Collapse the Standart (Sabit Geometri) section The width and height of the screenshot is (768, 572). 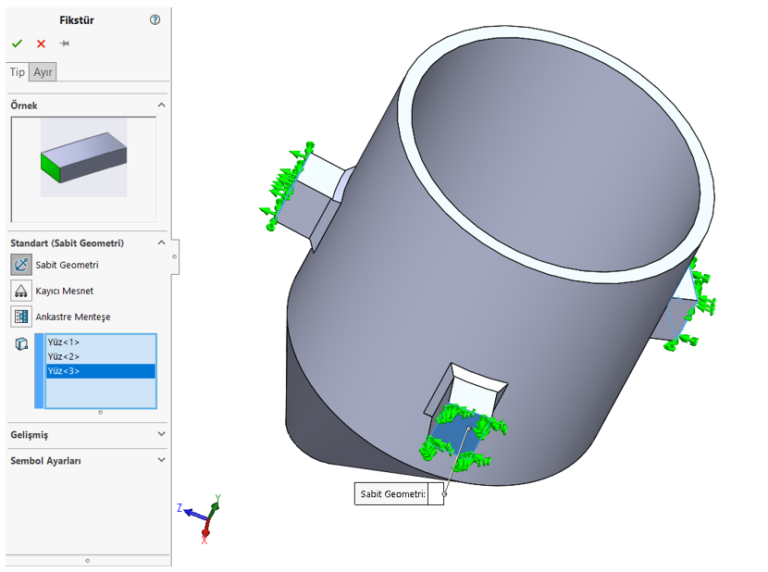(x=162, y=243)
